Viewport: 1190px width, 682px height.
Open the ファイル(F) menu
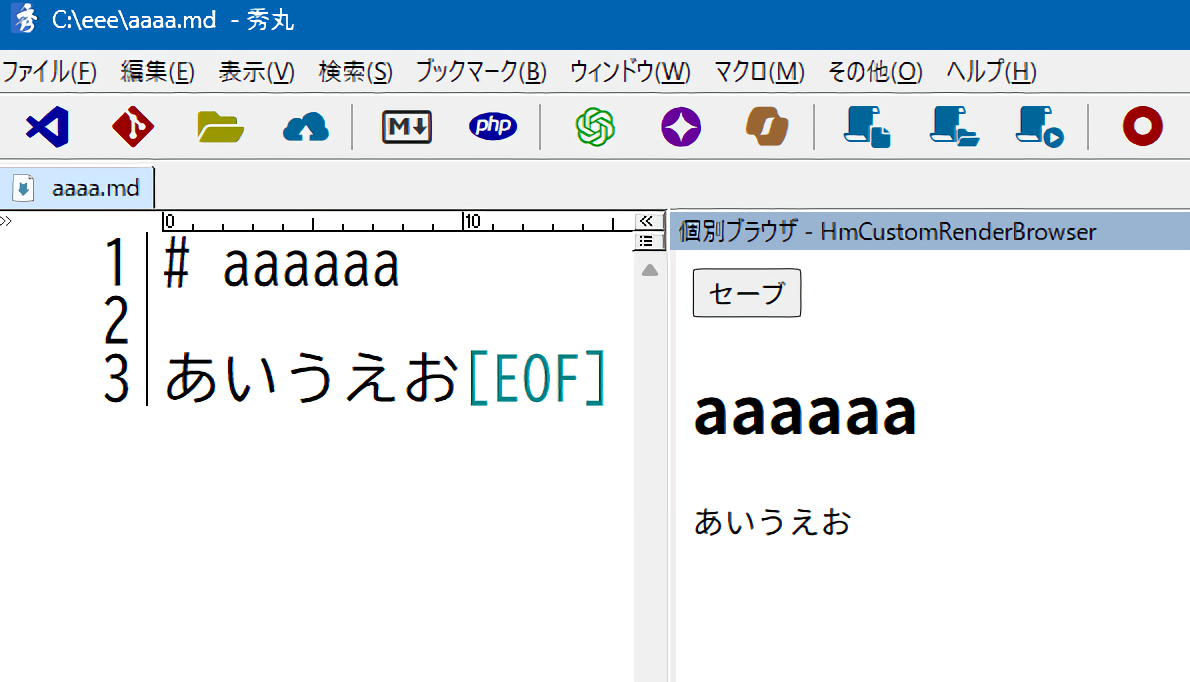pos(49,72)
